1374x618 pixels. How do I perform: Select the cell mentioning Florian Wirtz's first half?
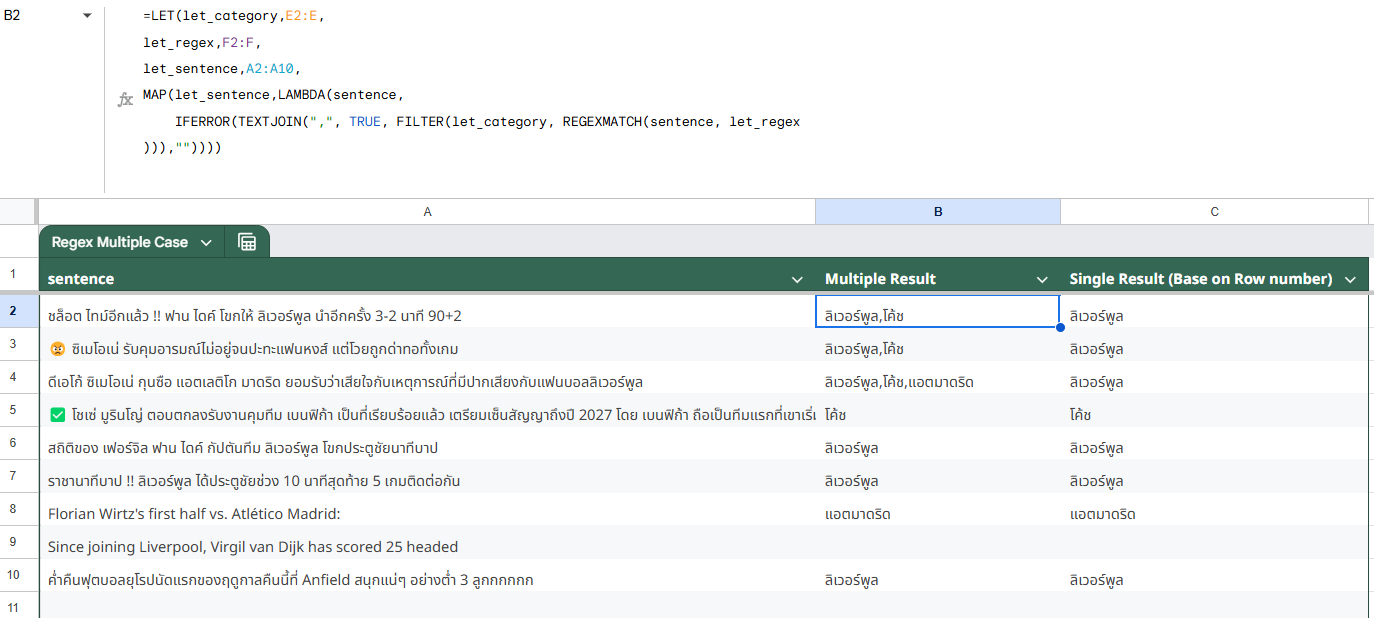[400, 513]
